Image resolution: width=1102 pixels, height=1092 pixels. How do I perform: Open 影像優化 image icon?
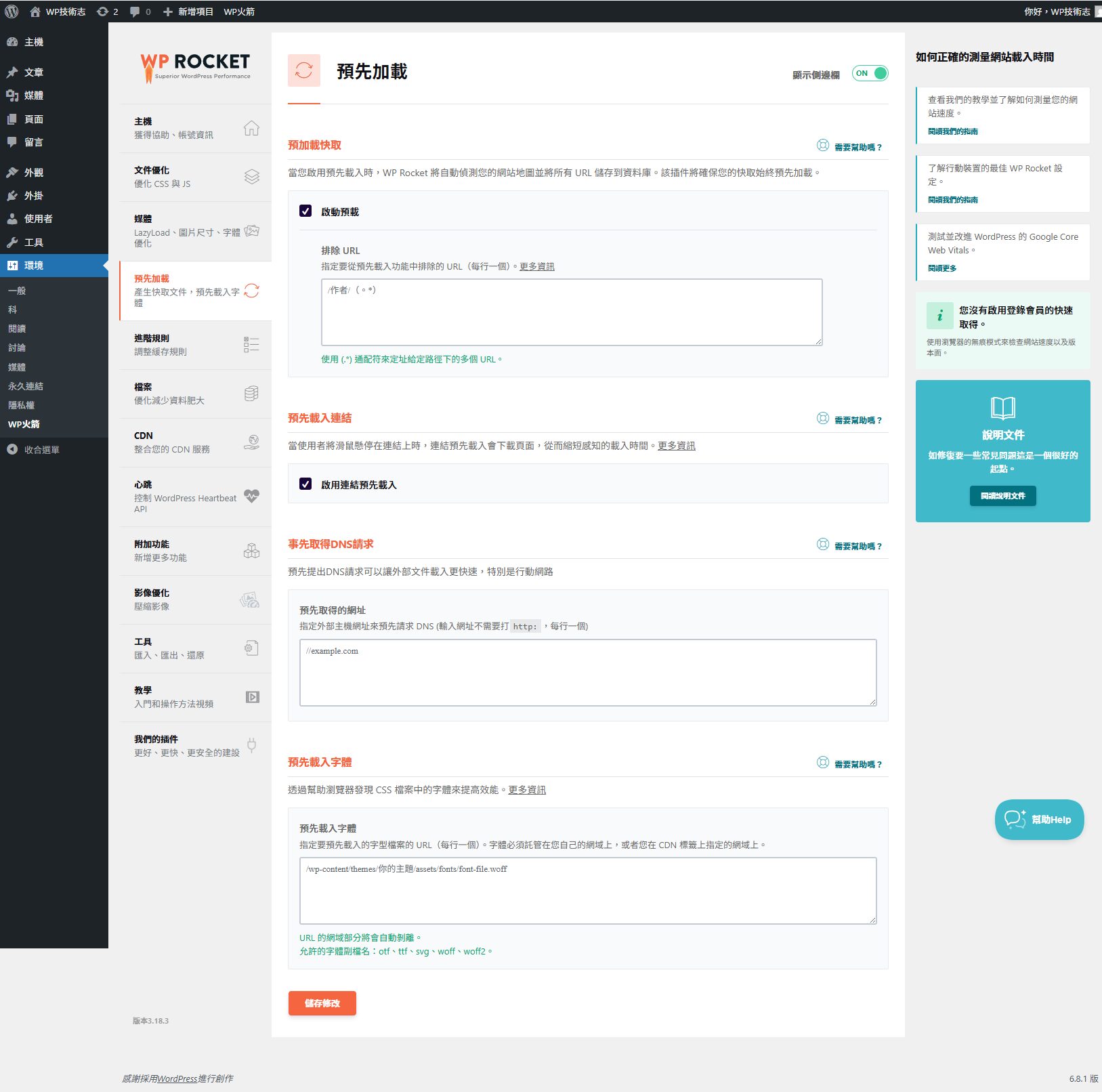click(250, 600)
